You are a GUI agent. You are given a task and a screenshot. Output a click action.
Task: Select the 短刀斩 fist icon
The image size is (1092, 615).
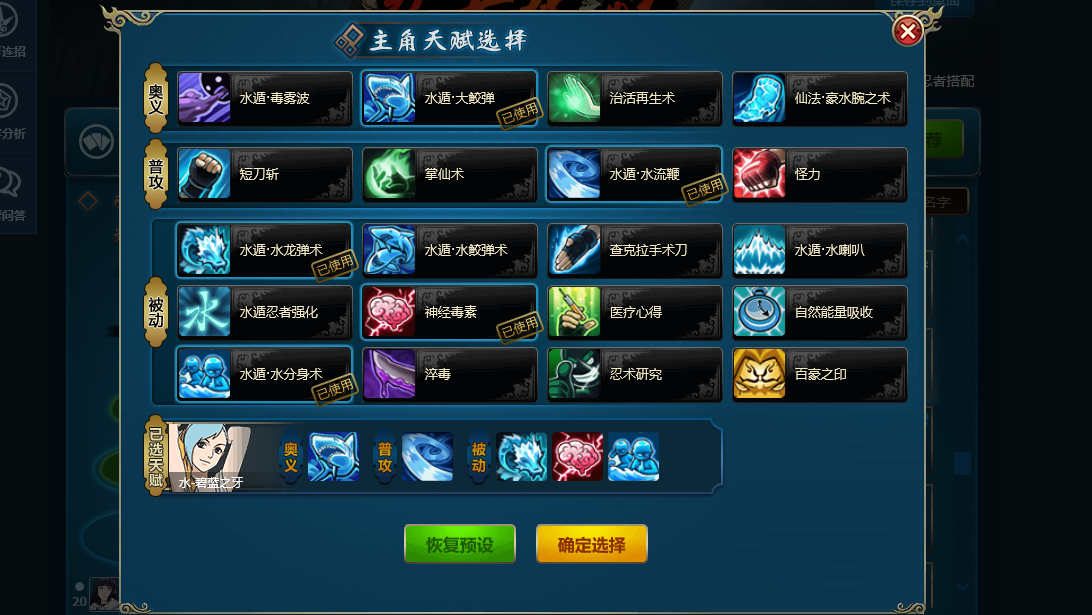tap(204, 174)
